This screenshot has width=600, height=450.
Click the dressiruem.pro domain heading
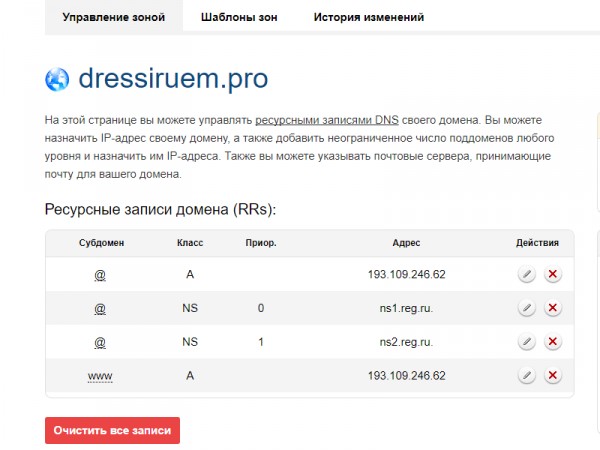click(x=173, y=78)
